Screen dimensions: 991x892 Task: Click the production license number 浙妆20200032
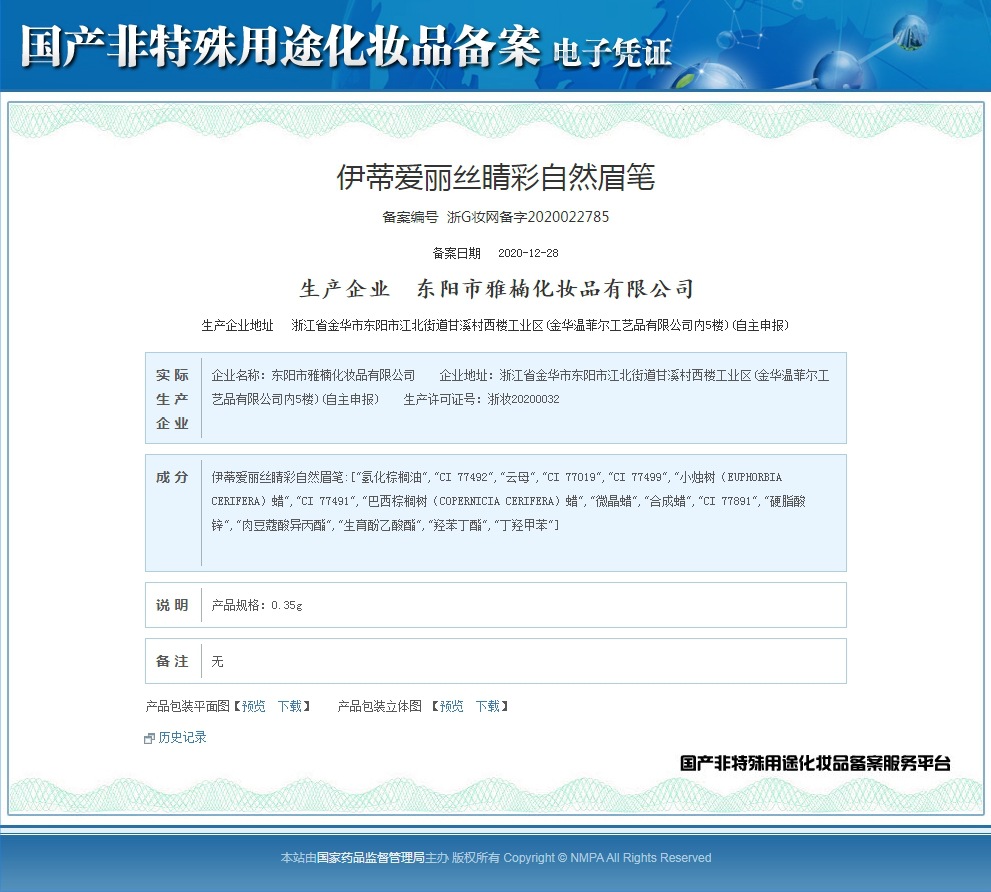pos(520,399)
